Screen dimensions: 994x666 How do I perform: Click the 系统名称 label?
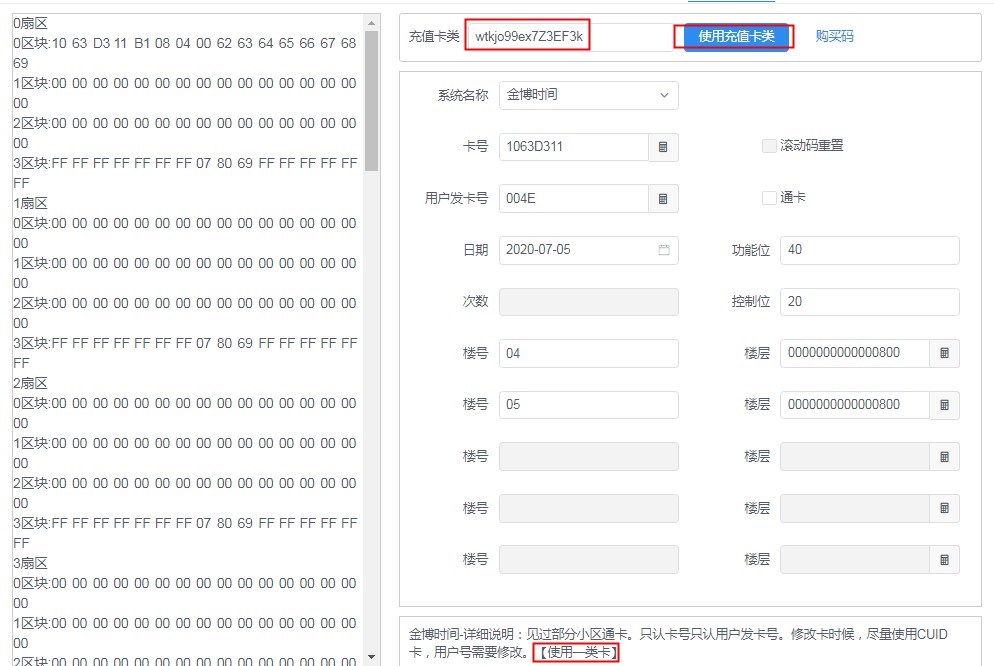(x=463, y=96)
